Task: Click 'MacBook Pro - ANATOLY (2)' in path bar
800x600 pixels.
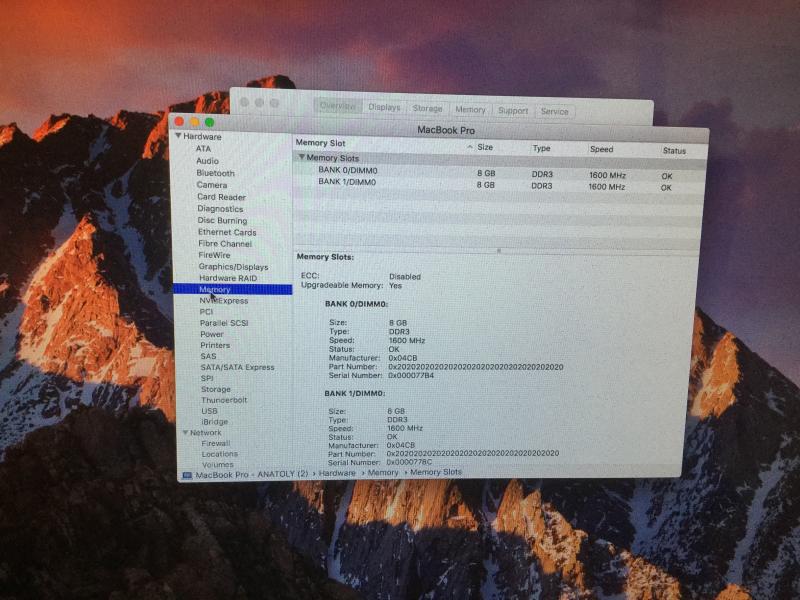Action: tap(252, 474)
